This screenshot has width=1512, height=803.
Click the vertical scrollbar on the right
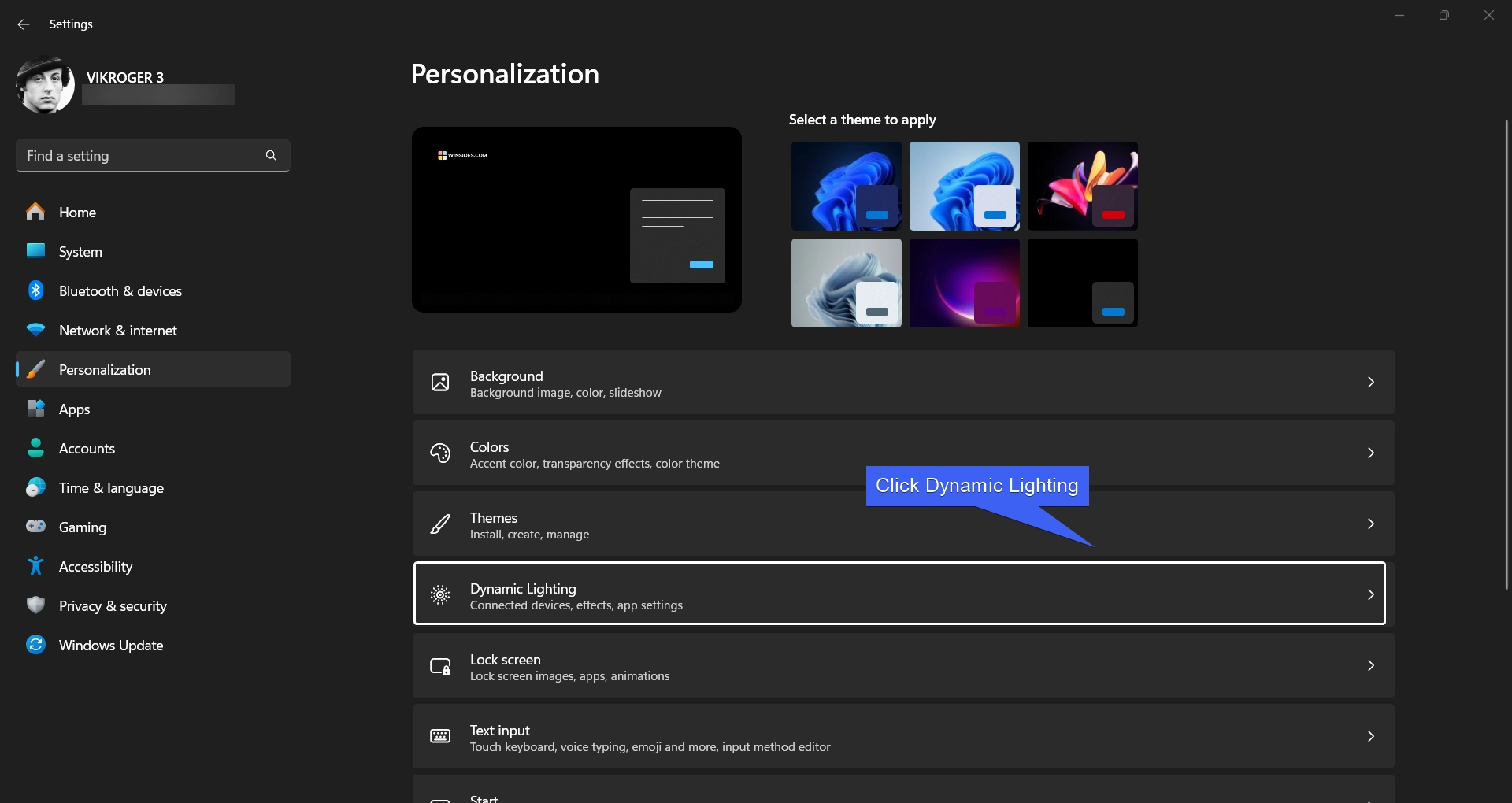pyautogui.click(x=1506, y=354)
